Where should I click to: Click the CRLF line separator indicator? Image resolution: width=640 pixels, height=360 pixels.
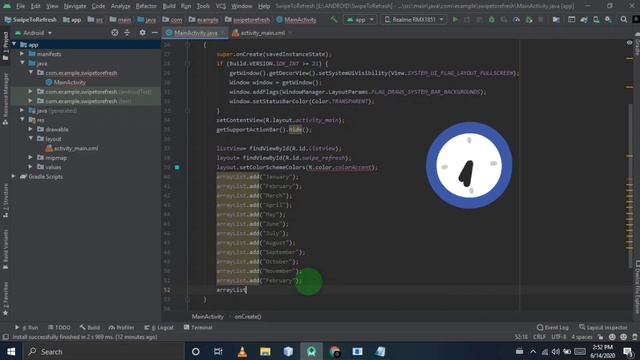coord(539,337)
